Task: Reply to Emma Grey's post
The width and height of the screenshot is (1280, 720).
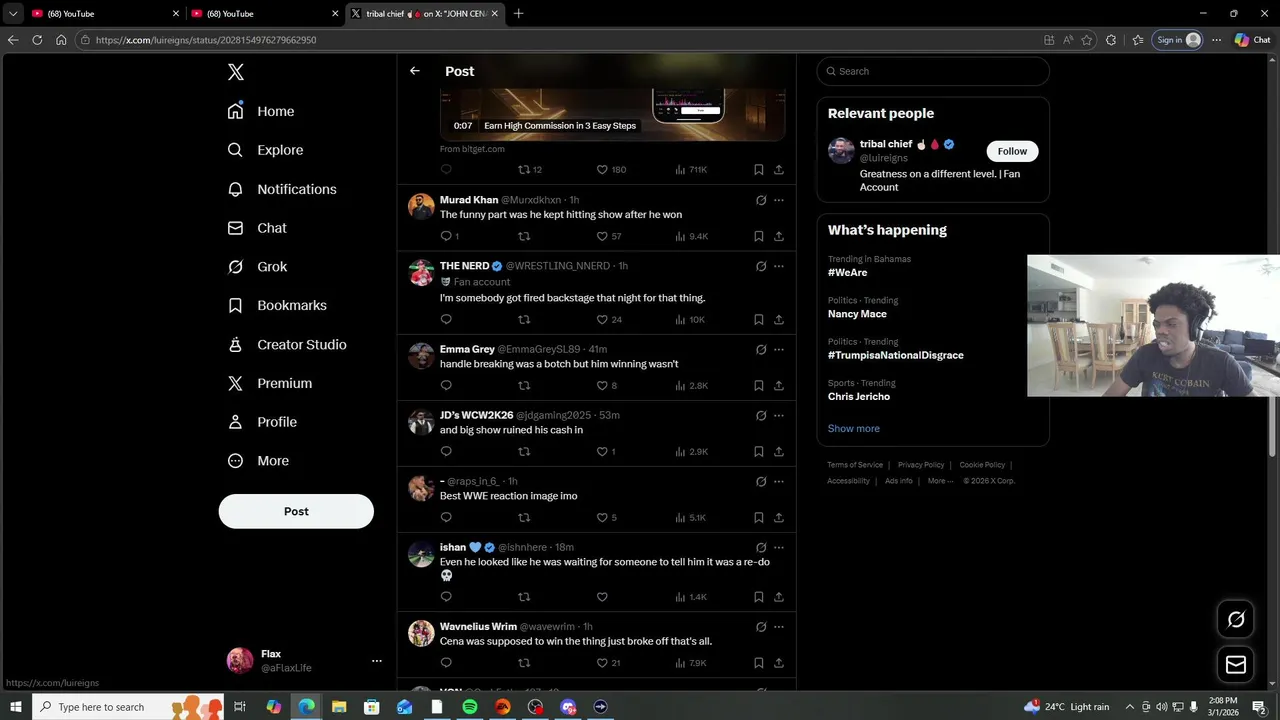Action: pos(446,385)
